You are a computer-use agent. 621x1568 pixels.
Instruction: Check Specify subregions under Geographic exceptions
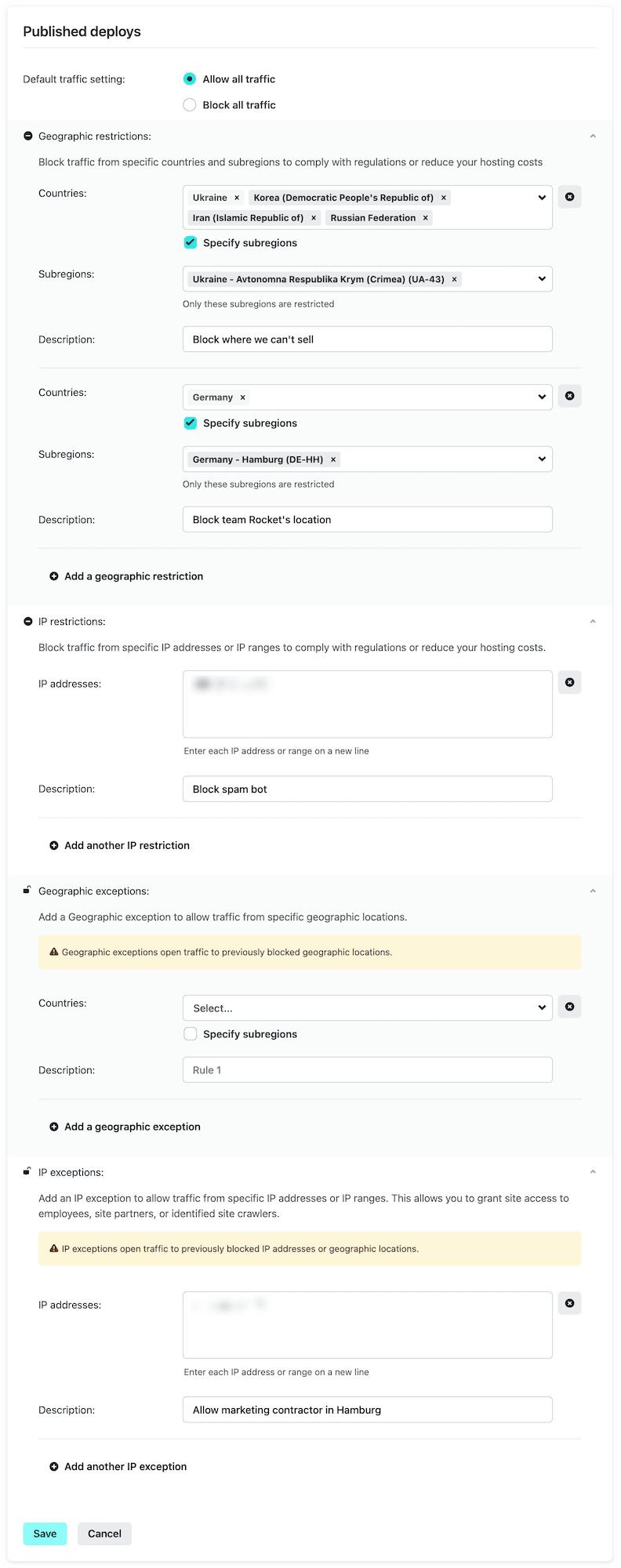191,1034
